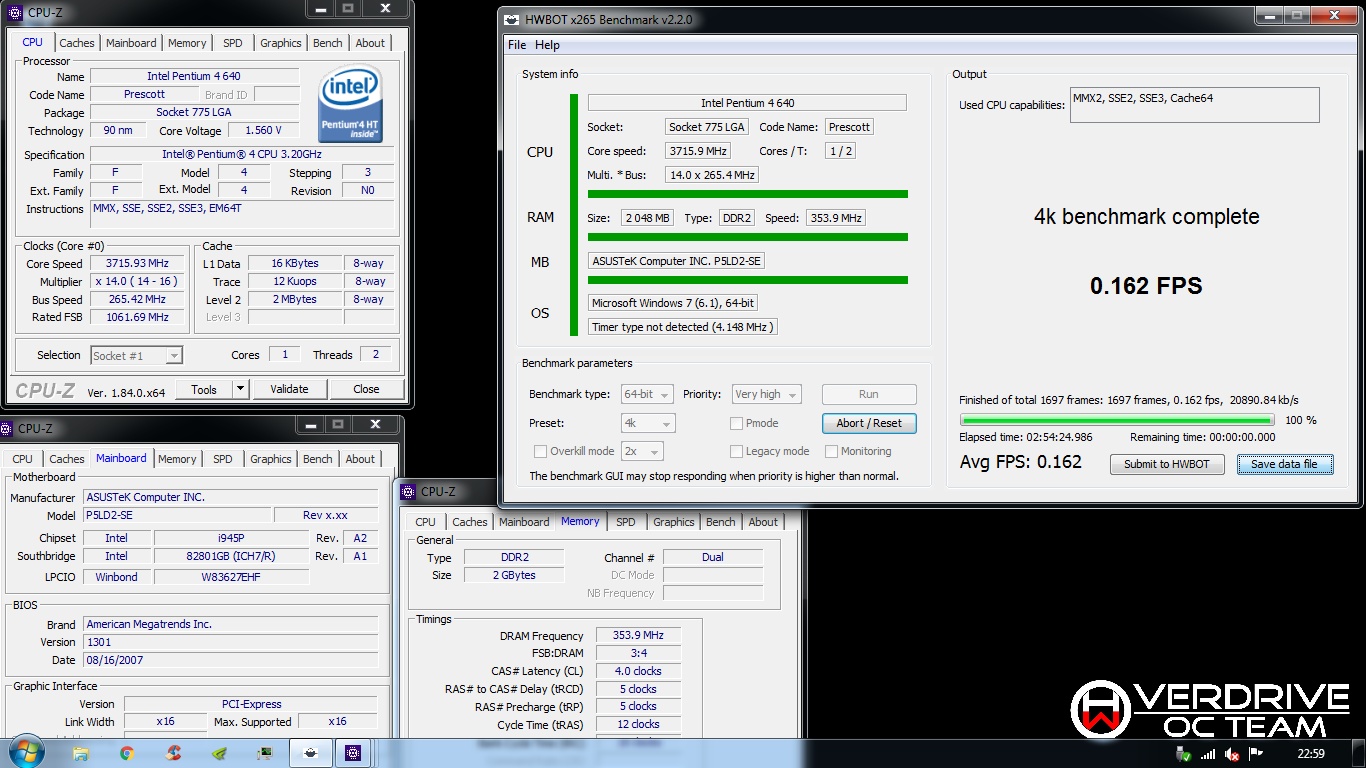The image size is (1366, 768).
Task: Open About tab in the Memory CPU-Z window
Action: [763, 522]
